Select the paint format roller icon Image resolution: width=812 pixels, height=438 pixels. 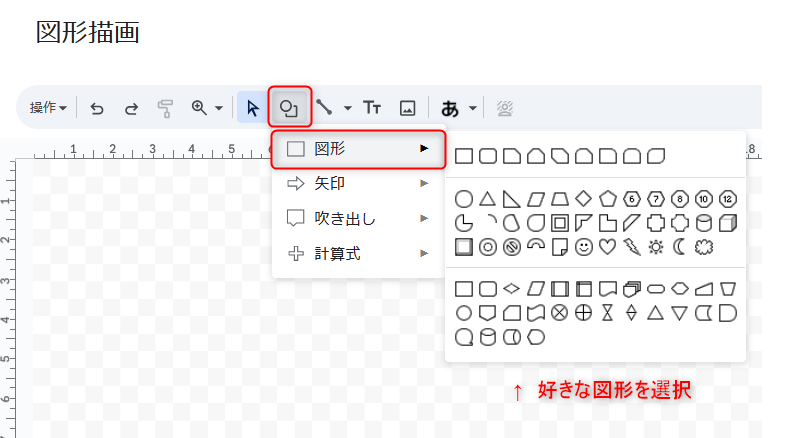click(165, 108)
